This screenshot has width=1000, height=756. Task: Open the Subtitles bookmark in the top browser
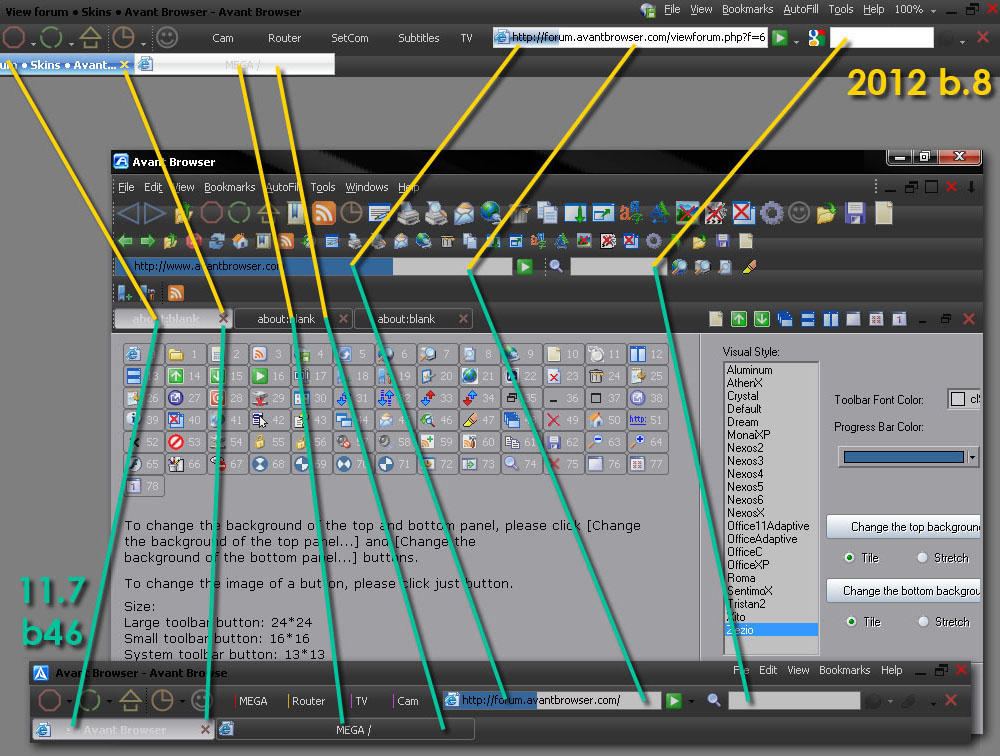(x=418, y=38)
